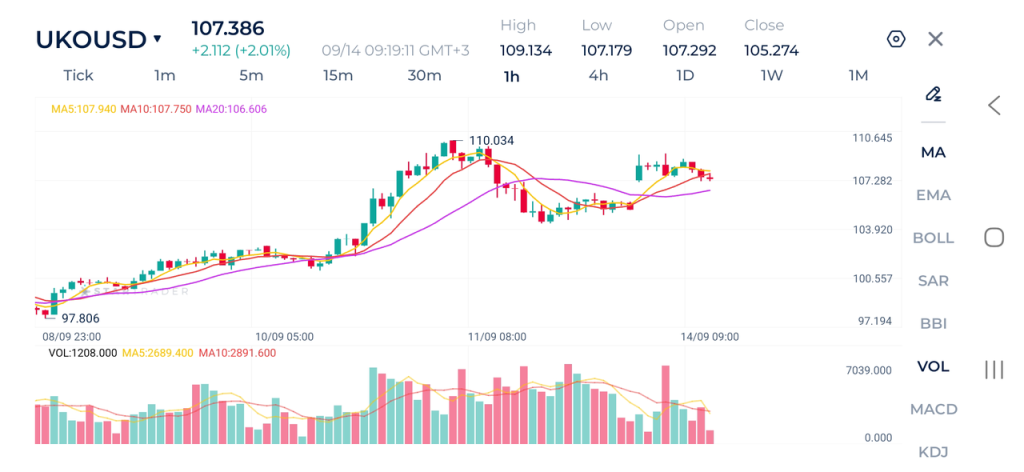1024x472 pixels.
Task: Close the chart with X icon
Action: coord(935,39)
